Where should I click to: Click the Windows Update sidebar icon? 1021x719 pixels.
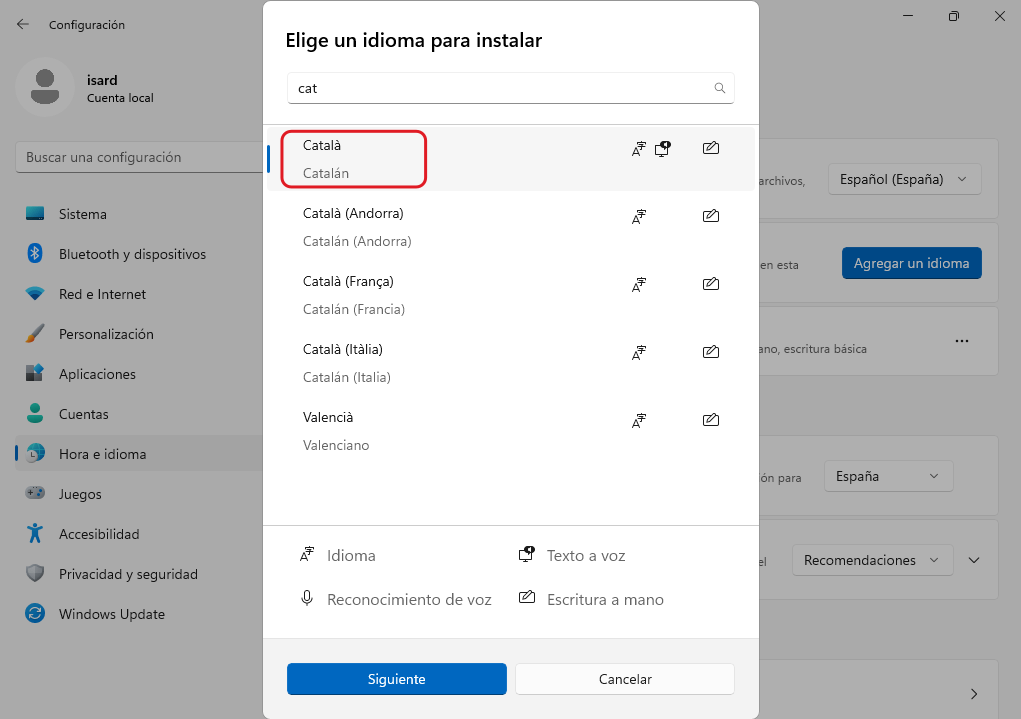(x=35, y=614)
